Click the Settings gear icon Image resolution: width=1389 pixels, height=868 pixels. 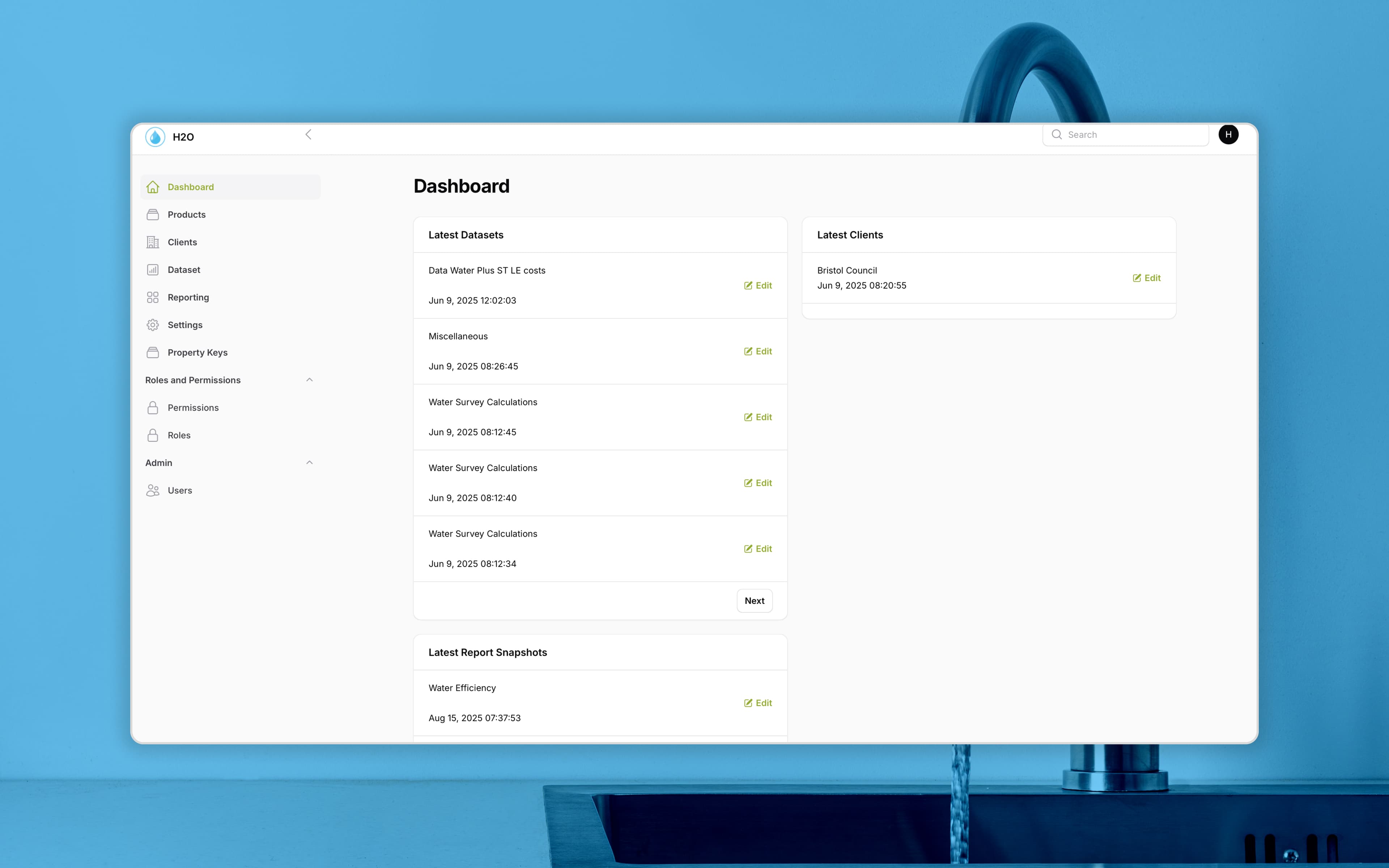(153, 325)
